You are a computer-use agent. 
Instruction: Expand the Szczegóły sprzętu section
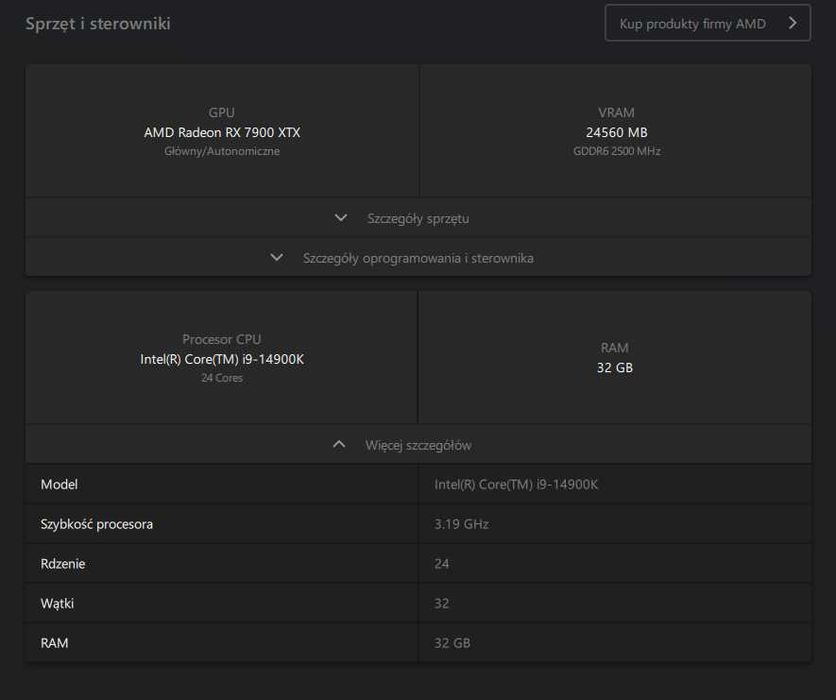[418, 218]
